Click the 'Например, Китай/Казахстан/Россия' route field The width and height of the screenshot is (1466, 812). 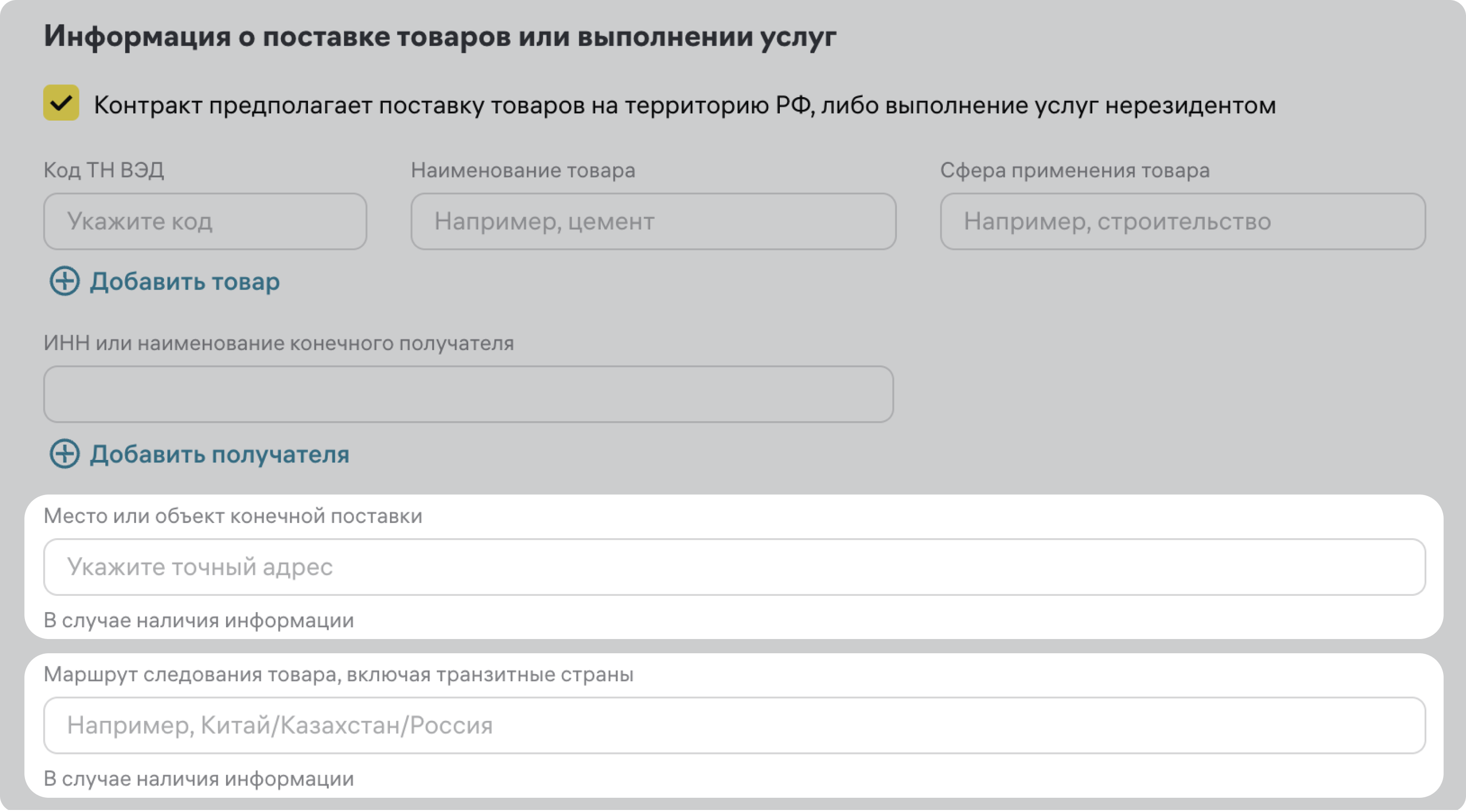734,726
